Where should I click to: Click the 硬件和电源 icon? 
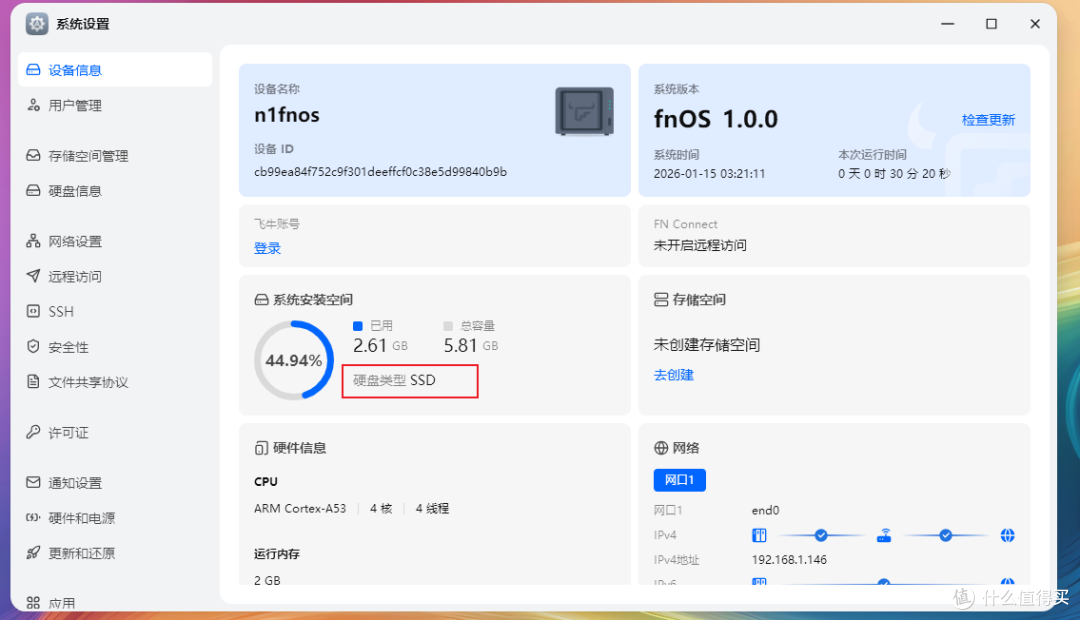(33, 517)
